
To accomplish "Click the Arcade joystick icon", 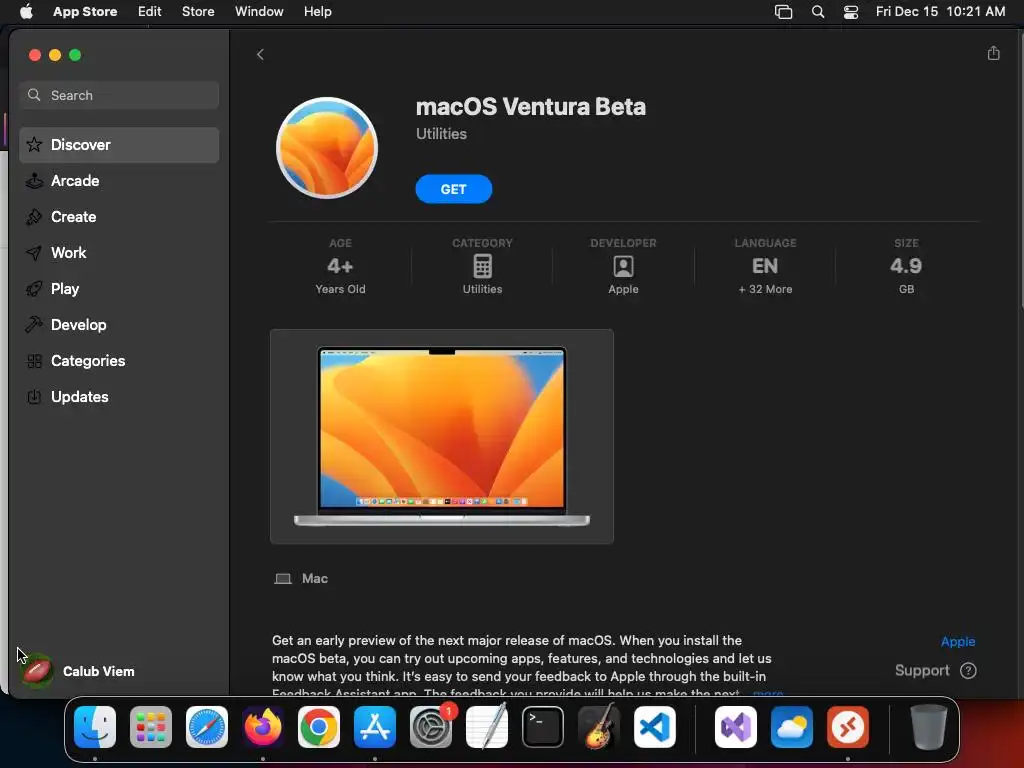I will (34, 181).
